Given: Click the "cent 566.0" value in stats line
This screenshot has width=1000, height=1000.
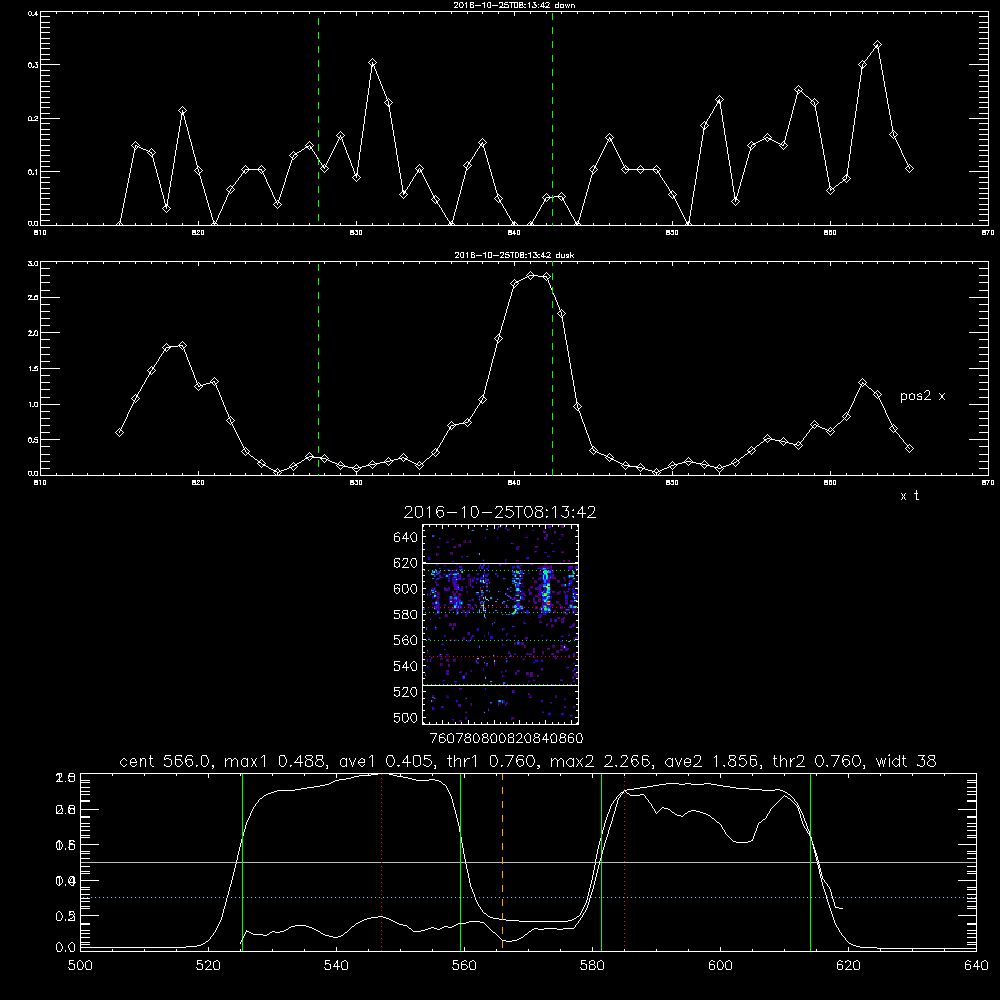Looking at the screenshot, I should (x=166, y=761).
